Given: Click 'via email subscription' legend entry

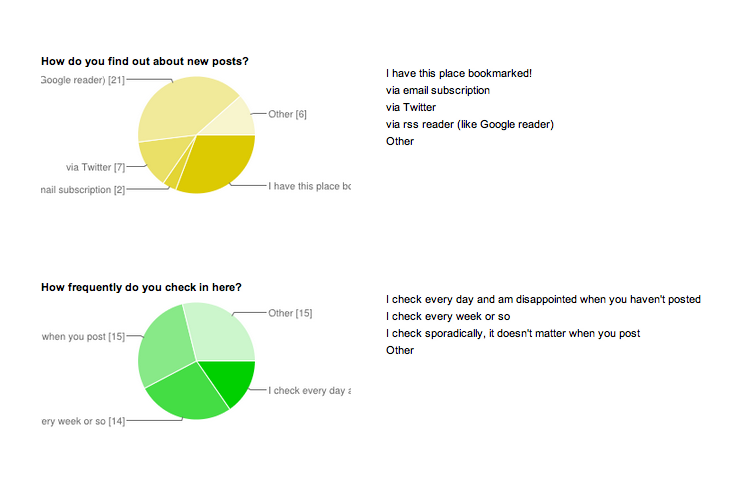Looking at the screenshot, I should (438, 90).
